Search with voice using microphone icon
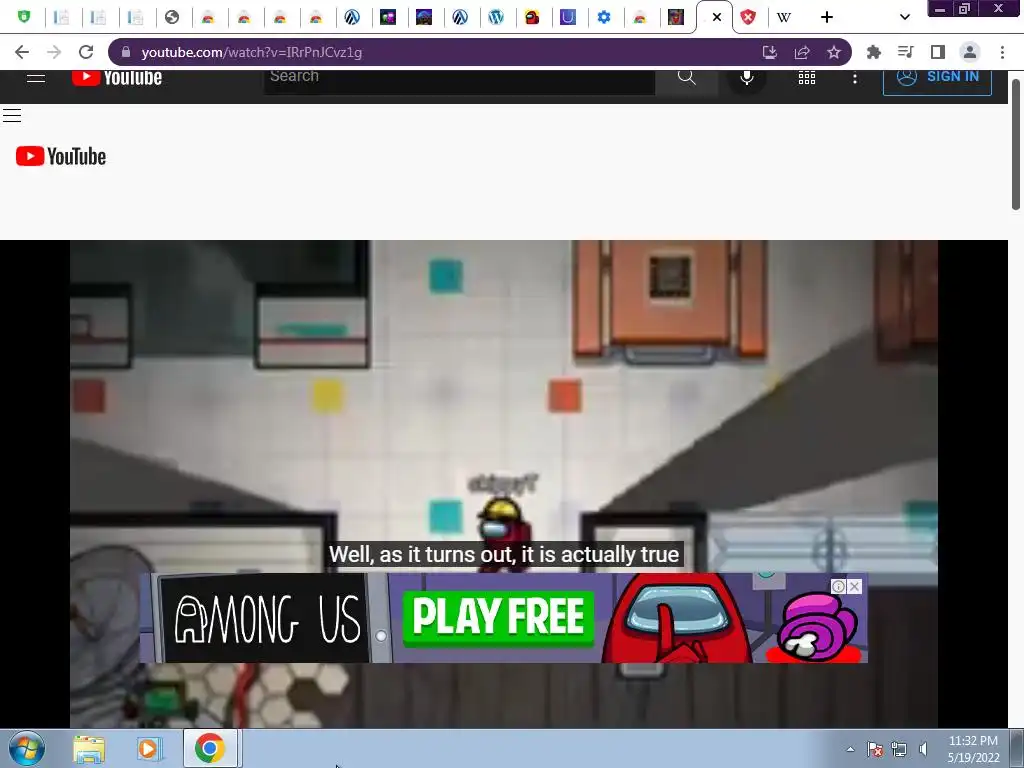1024x768 pixels. tap(746, 77)
